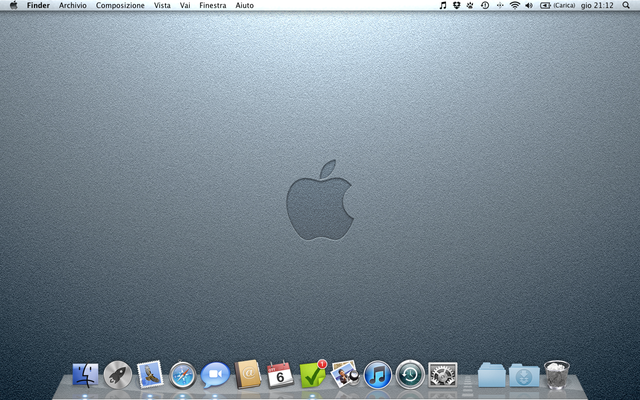Open Dropbox menu bar icon

pos(457,5)
